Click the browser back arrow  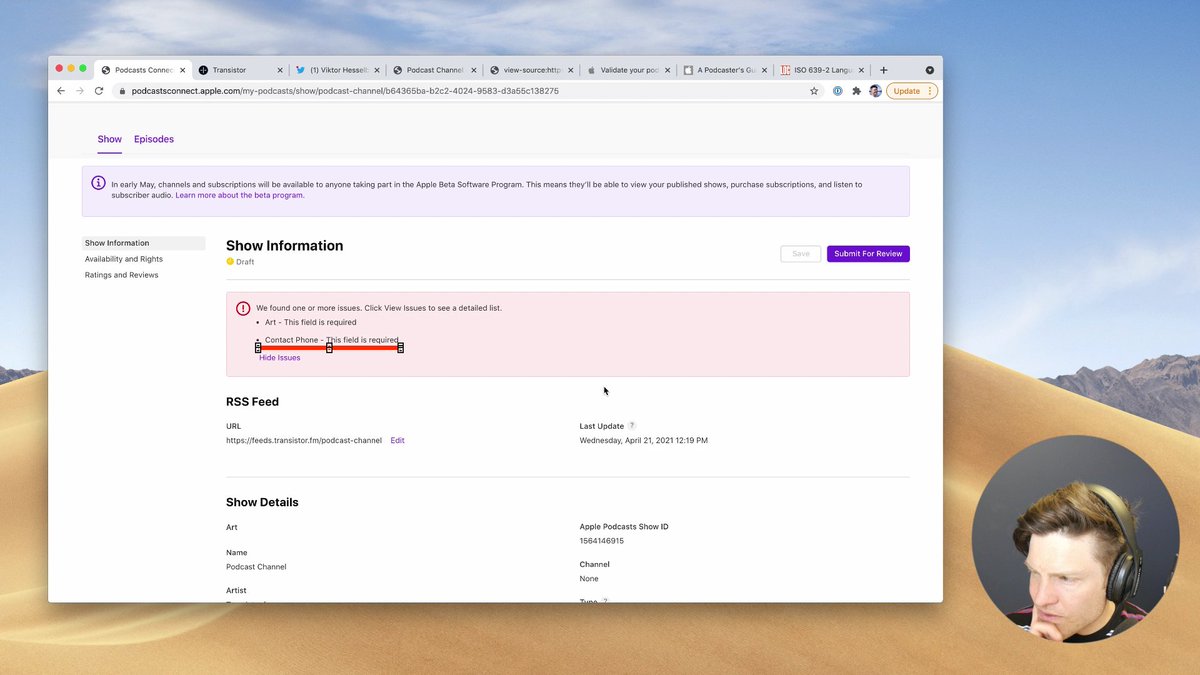(61, 91)
